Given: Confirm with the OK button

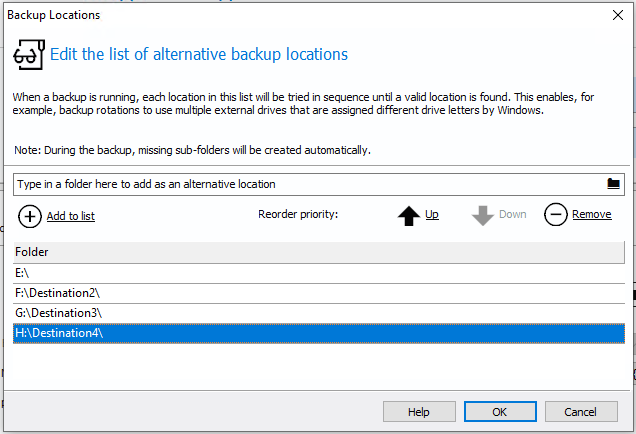Looking at the screenshot, I should pyautogui.click(x=499, y=412).
